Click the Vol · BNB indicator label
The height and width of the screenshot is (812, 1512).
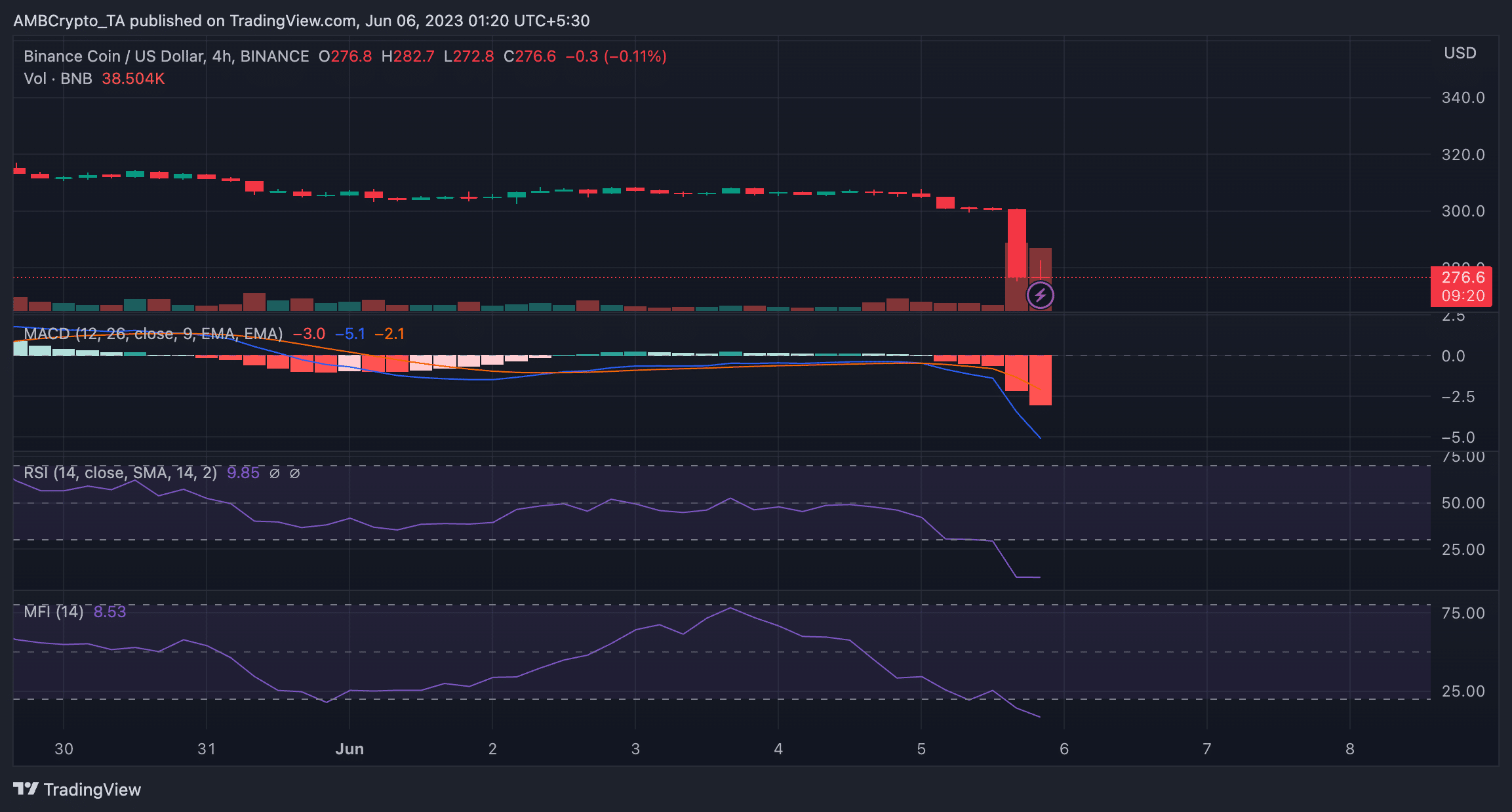click(58, 79)
